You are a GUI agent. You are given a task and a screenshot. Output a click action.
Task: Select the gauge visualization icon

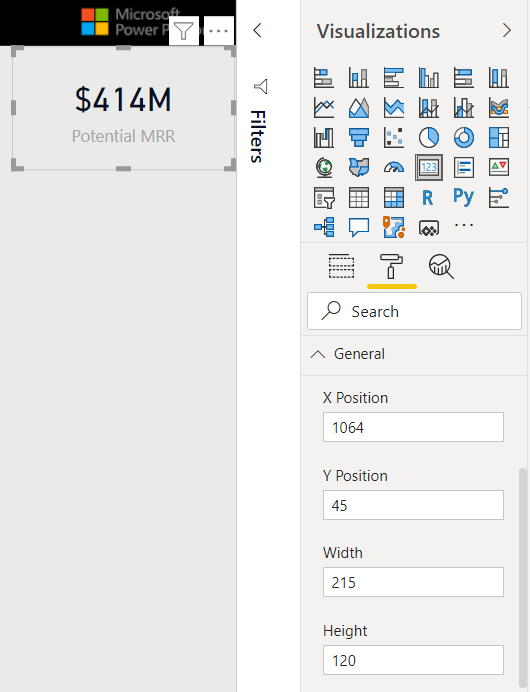pyautogui.click(x=394, y=168)
